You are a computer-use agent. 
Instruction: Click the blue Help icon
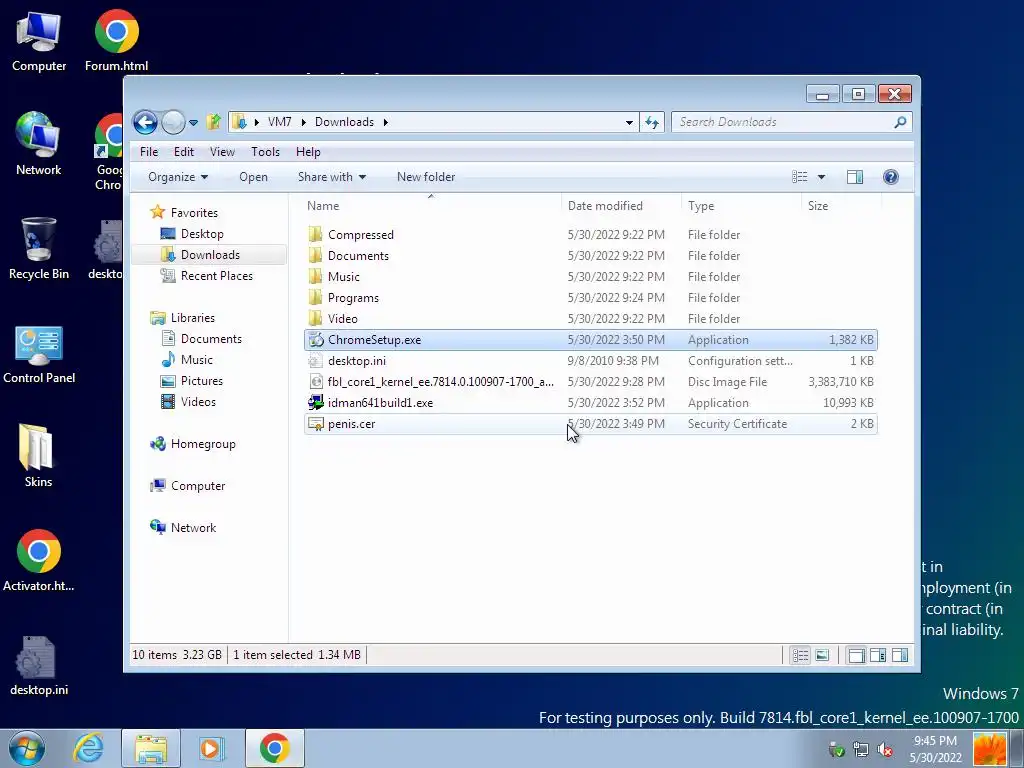tap(891, 177)
